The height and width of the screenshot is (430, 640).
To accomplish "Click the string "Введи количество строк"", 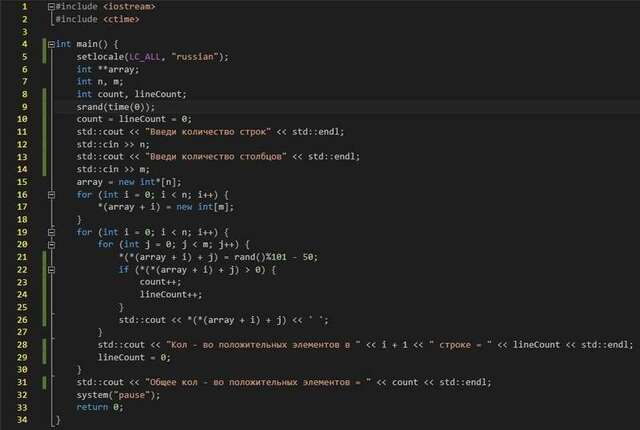I will [208, 132].
